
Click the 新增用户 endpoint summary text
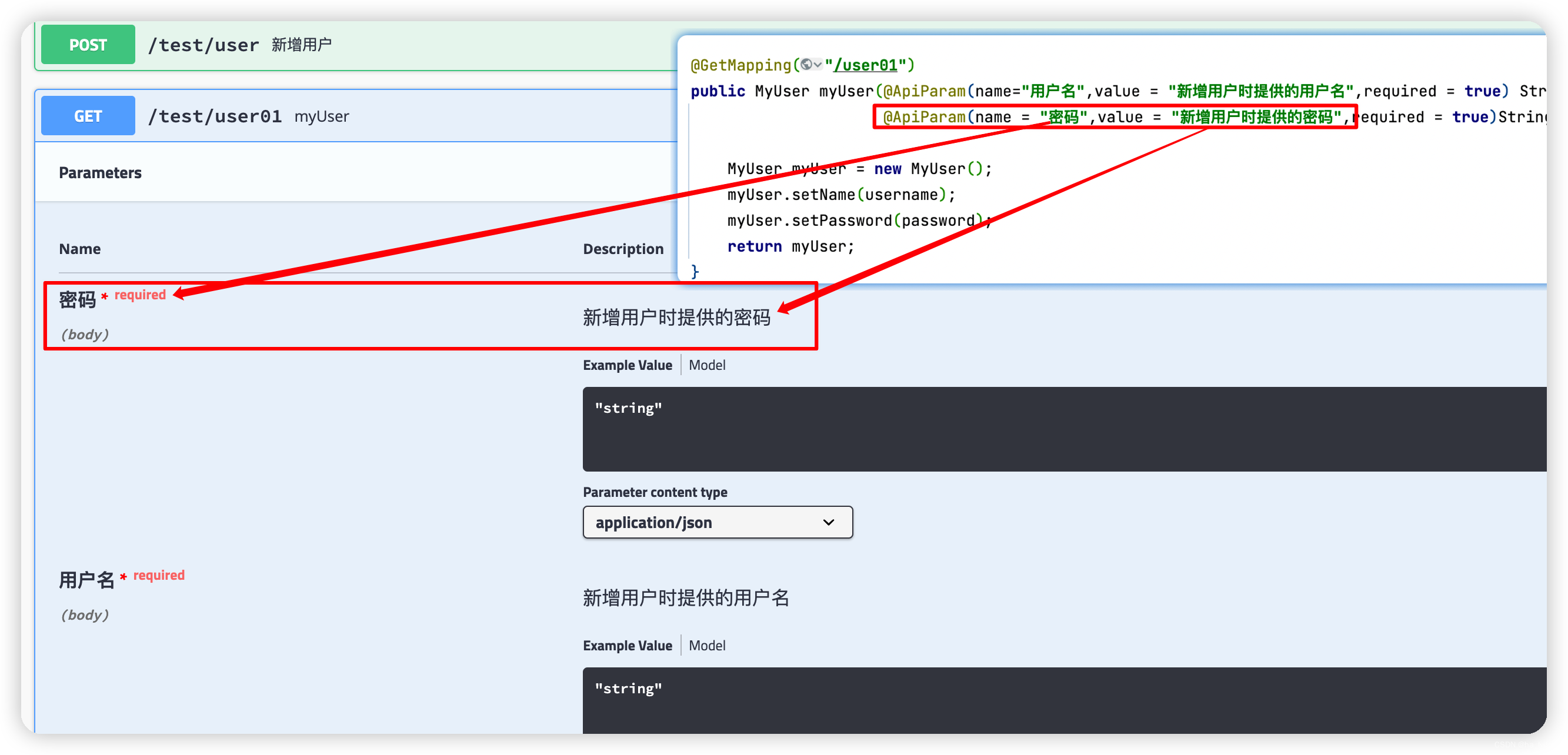point(301,45)
